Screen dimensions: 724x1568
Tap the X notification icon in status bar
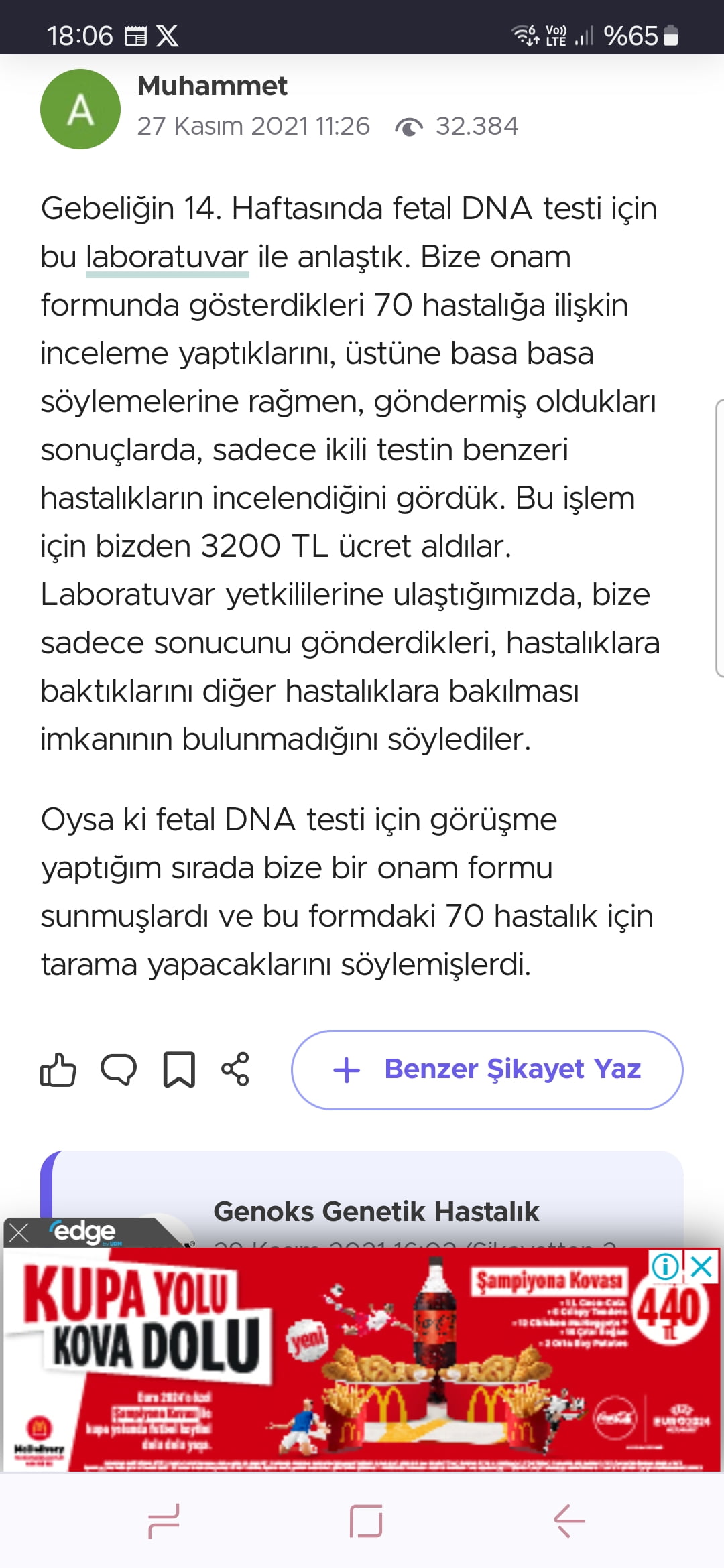coord(168,36)
